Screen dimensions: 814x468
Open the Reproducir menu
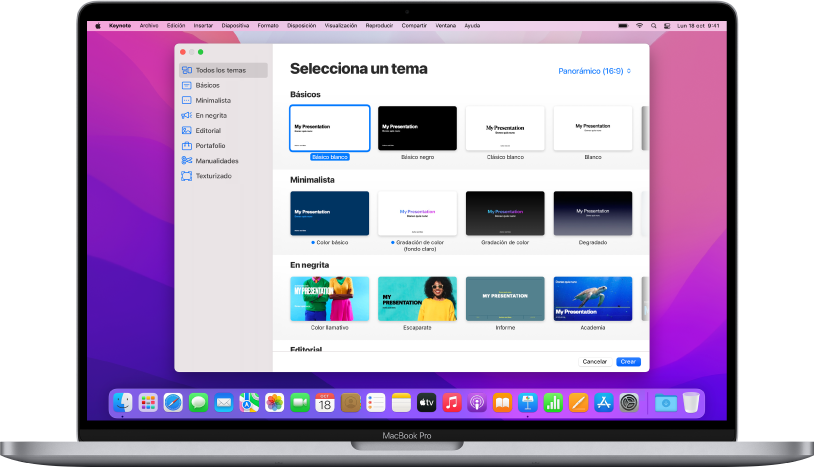coord(379,25)
